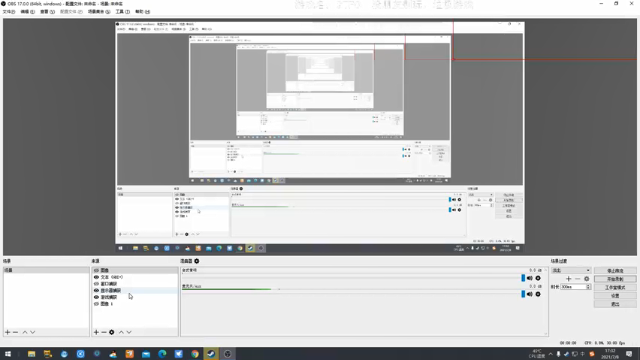Move the scene down in the Scenes panel
The image size is (640, 360).
[x=33, y=332]
